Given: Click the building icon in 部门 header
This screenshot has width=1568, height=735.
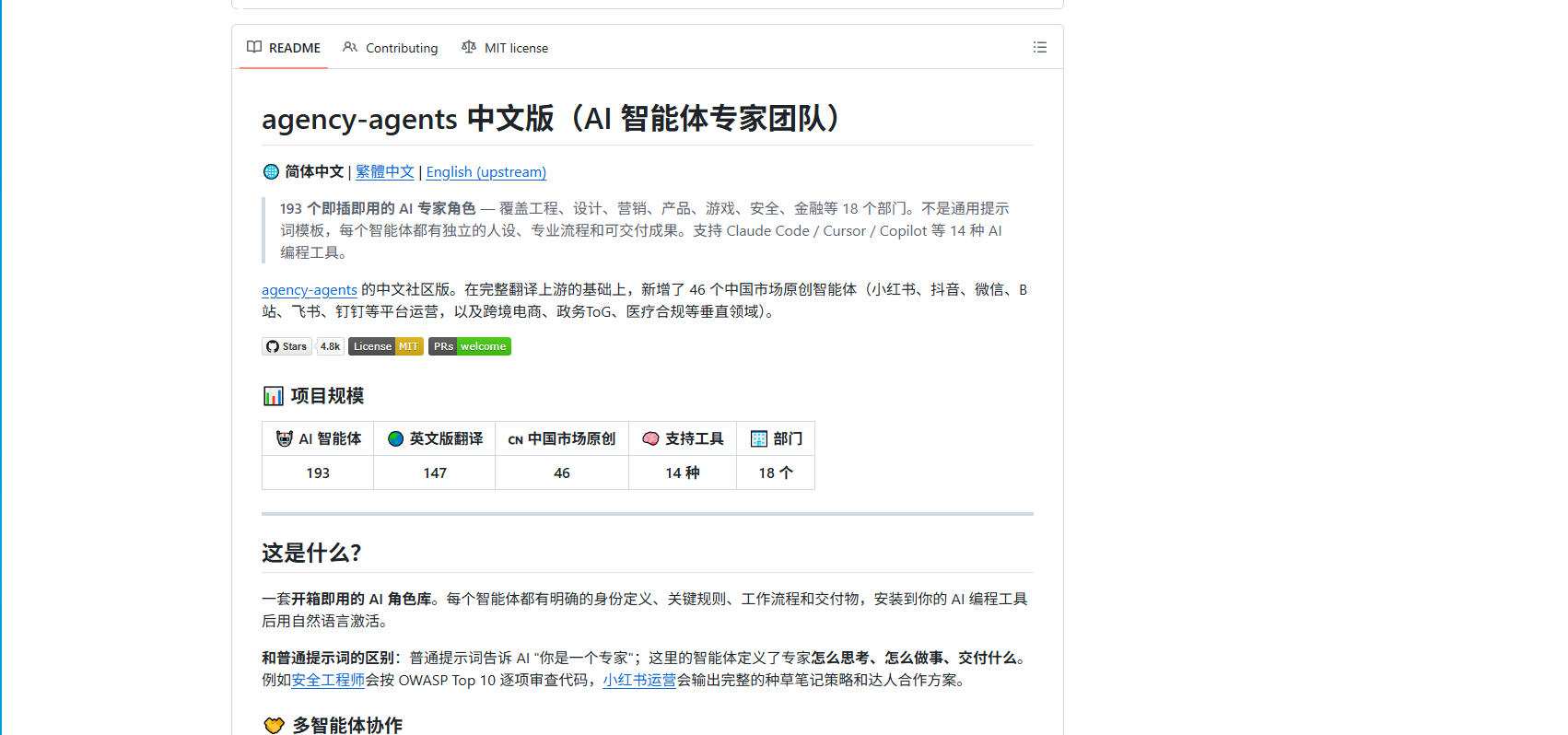Looking at the screenshot, I should [x=758, y=438].
